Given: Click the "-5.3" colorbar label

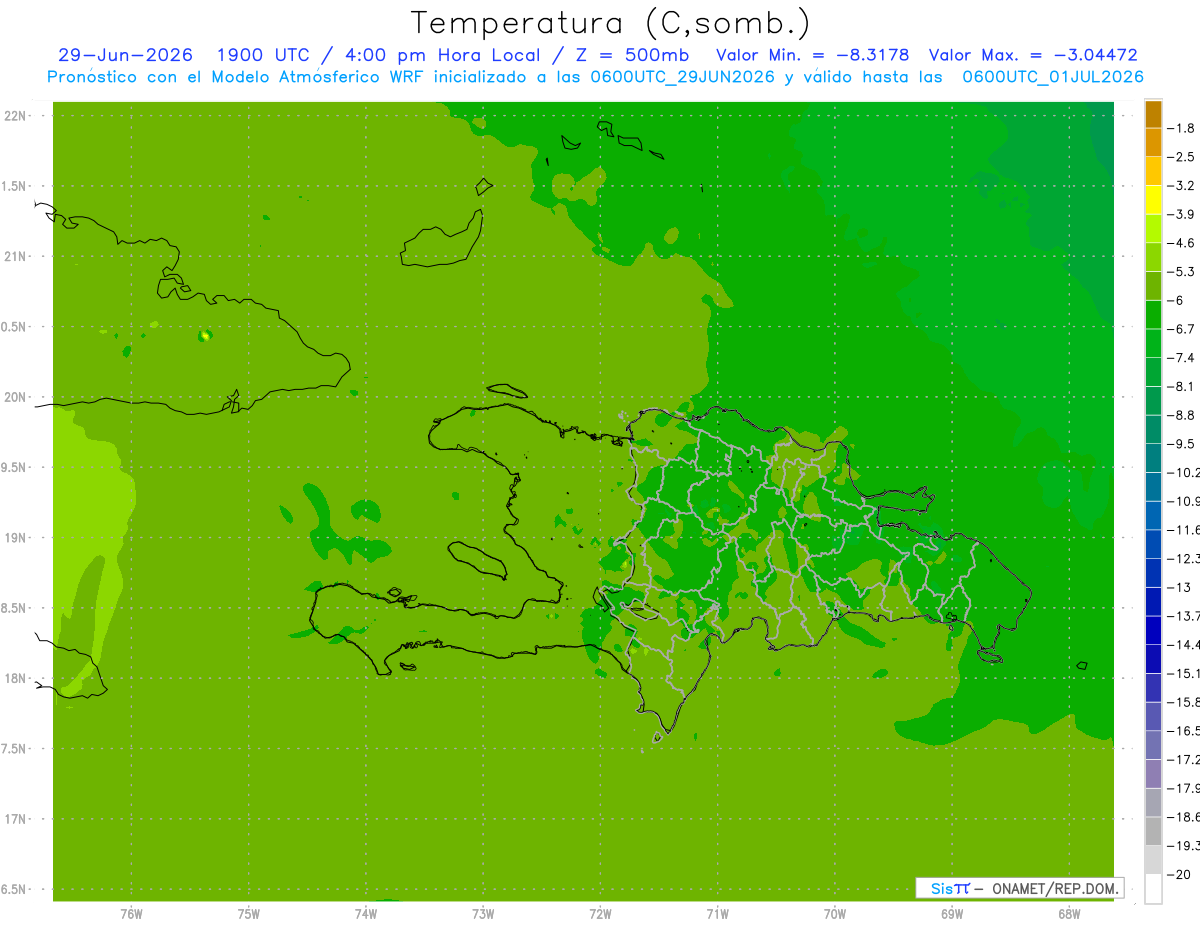Looking at the screenshot, I should pyautogui.click(x=1181, y=272).
